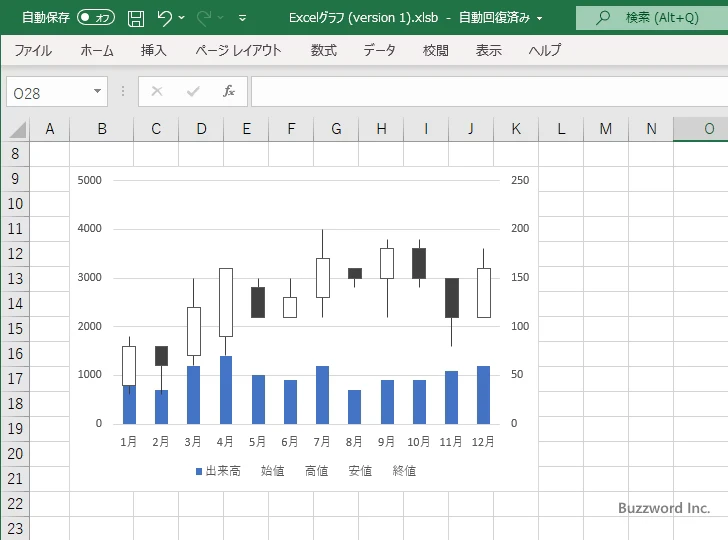Open the ホーム tab

97,50
